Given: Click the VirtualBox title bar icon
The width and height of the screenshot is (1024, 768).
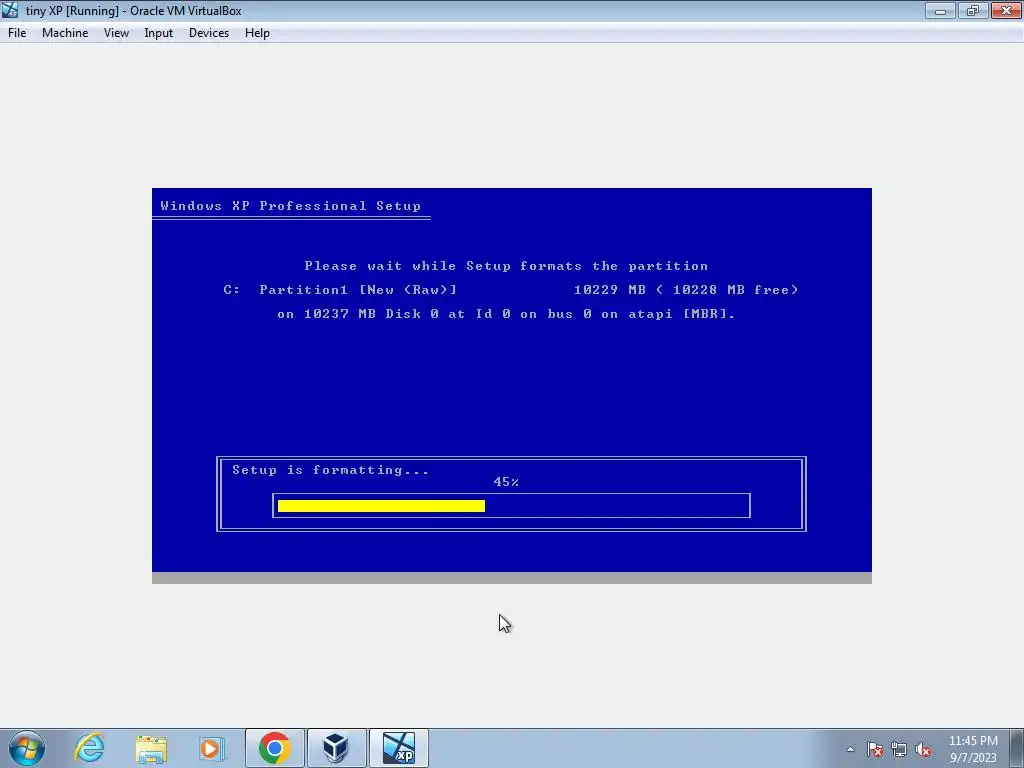Looking at the screenshot, I should click(x=10, y=10).
